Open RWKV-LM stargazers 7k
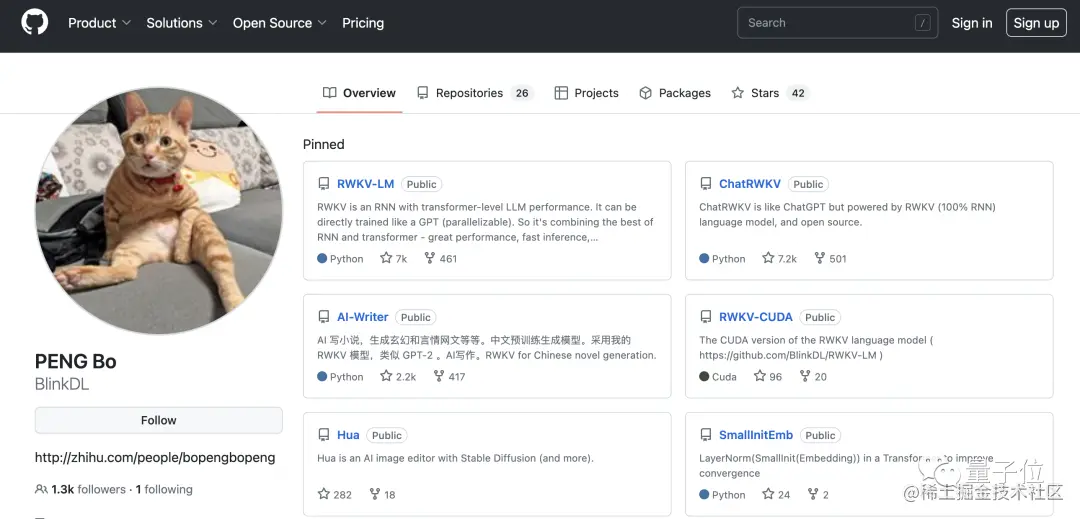Viewport: 1080px width, 519px height. (394, 258)
